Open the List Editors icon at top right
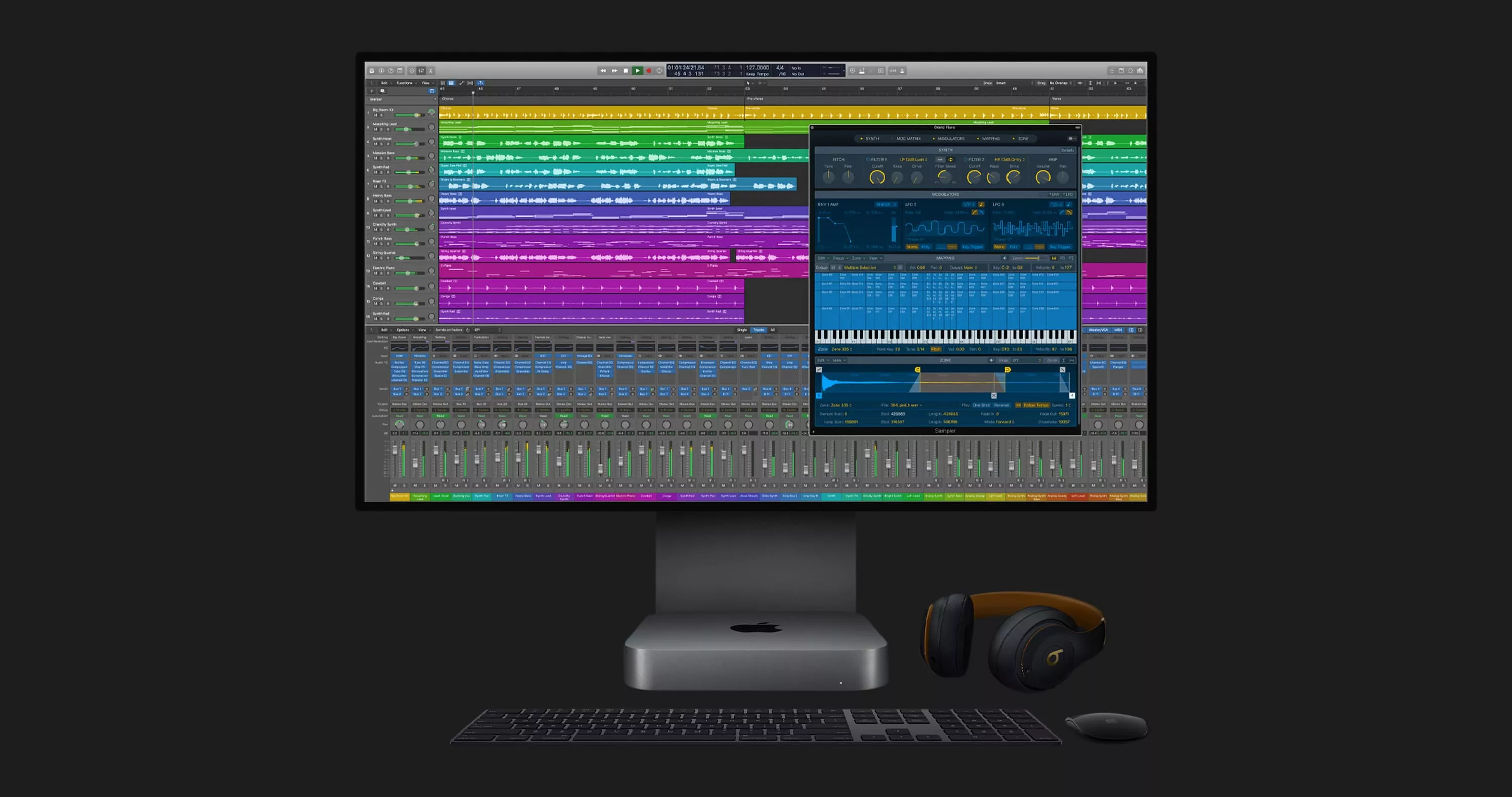This screenshot has width=1512, height=797. click(x=1111, y=71)
